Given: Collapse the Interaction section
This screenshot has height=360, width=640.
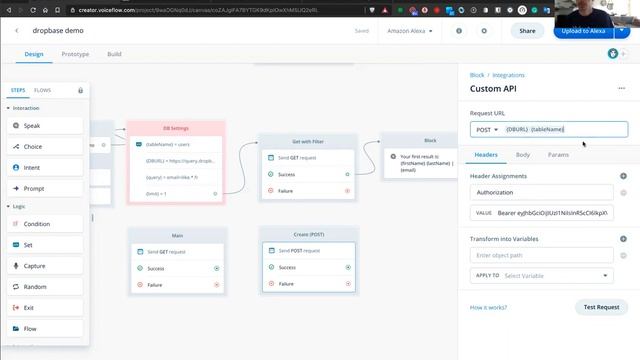Looking at the screenshot, I should click(x=8, y=108).
